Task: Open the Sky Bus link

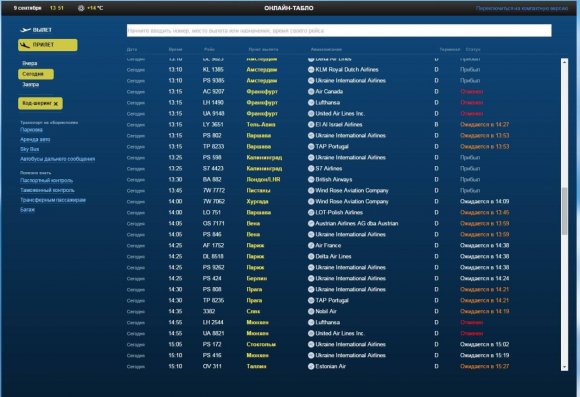Action: click(x=30, y=149)
